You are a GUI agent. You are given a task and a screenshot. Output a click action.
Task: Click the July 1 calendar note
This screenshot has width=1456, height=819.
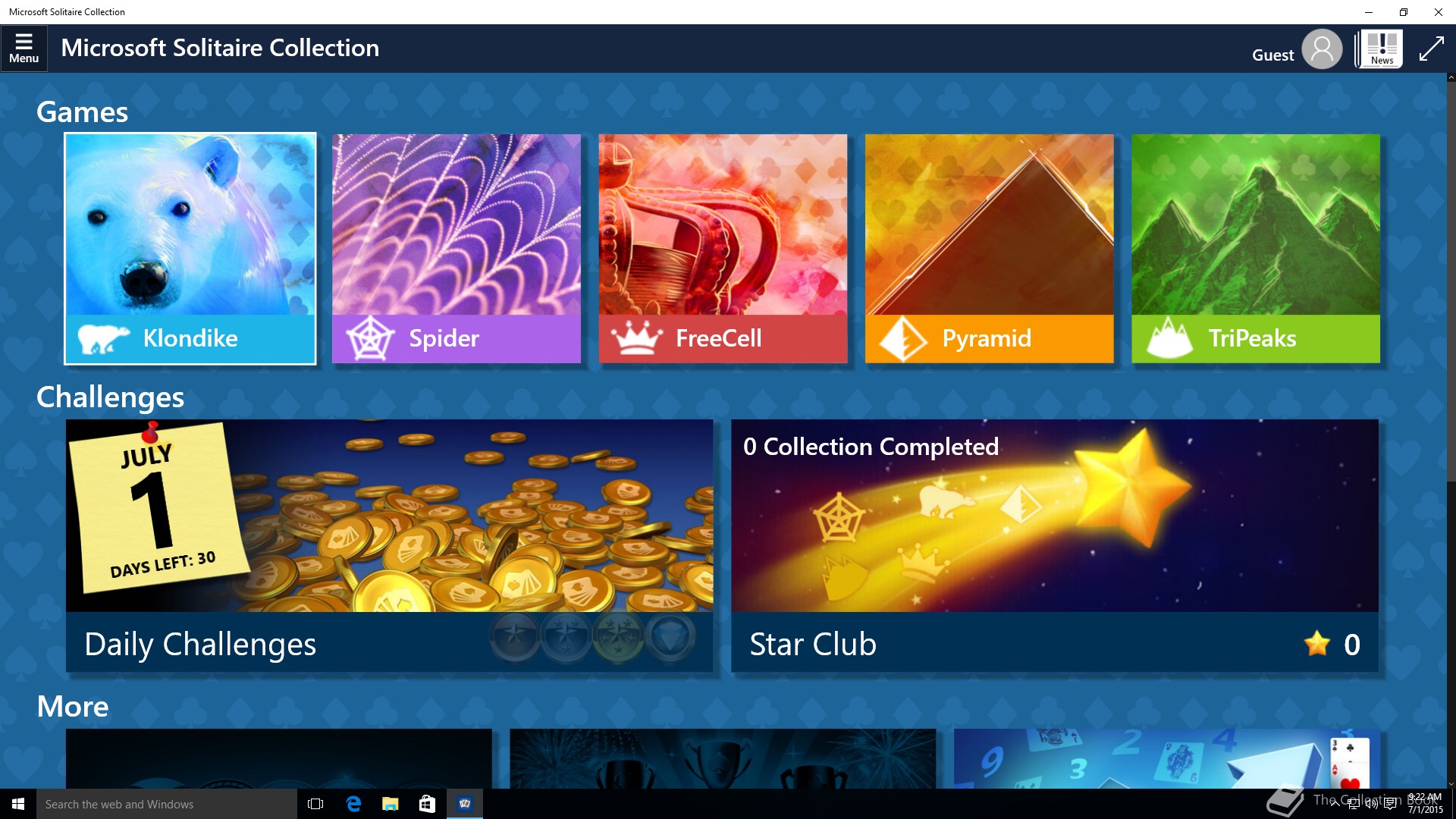point(158,508)
